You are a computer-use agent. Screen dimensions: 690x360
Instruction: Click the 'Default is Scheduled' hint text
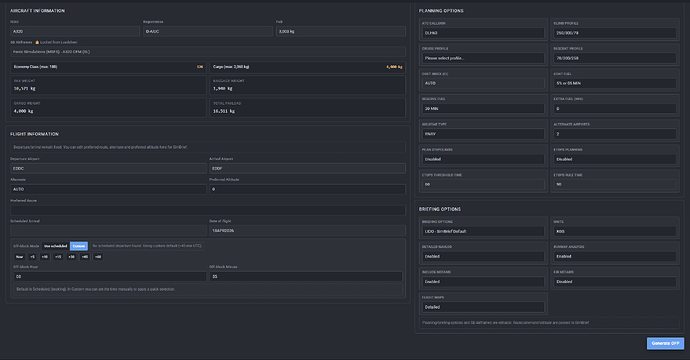208,289
